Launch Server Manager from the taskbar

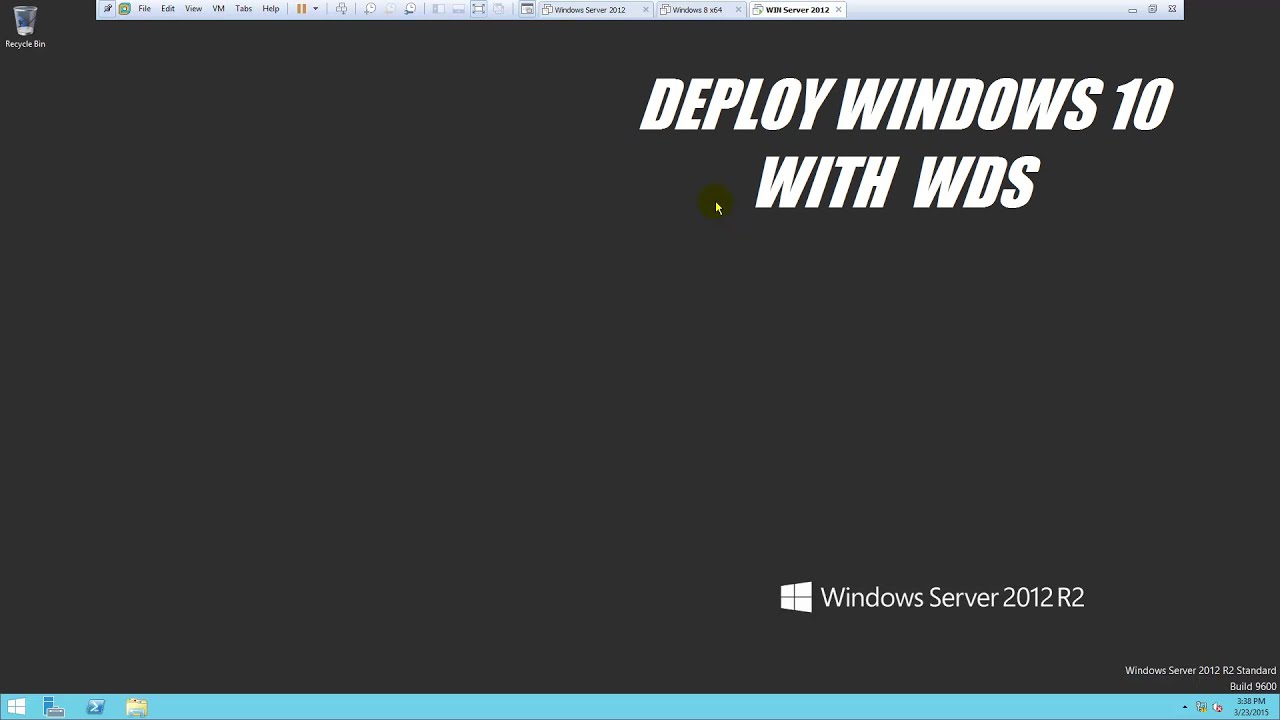[54, 707]
